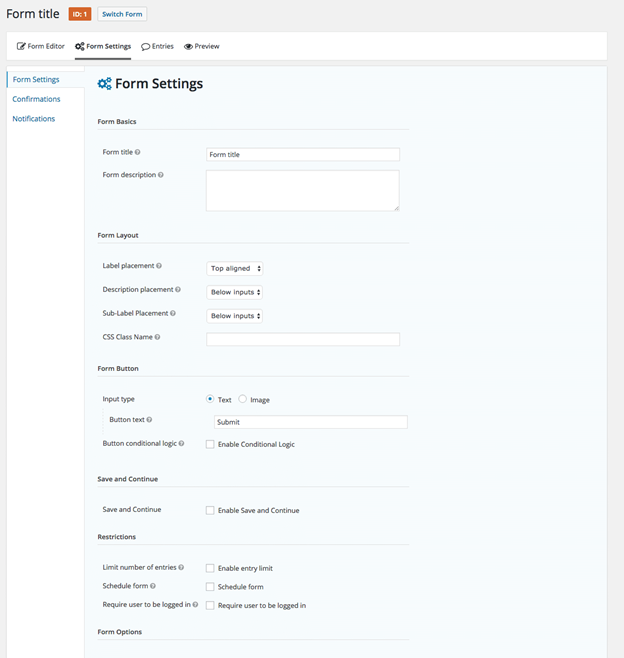The image size is (624, 658).
Task: Tick the Schedule form checkbox
Action: (210, 587)
